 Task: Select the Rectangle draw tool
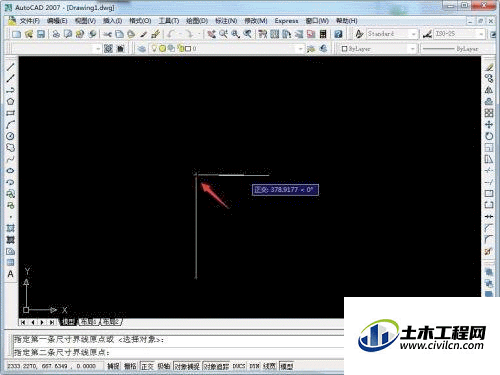10,113
